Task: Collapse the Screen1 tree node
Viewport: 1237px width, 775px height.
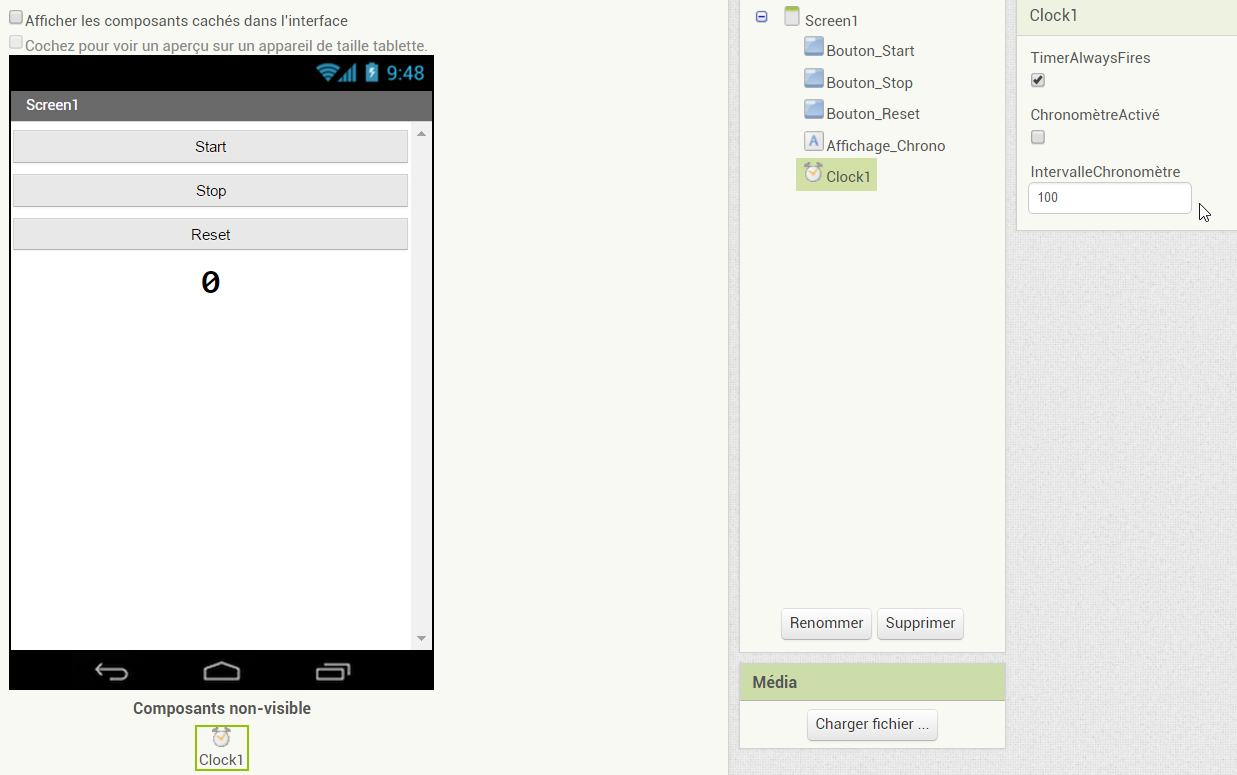Action: click(761, 18)
